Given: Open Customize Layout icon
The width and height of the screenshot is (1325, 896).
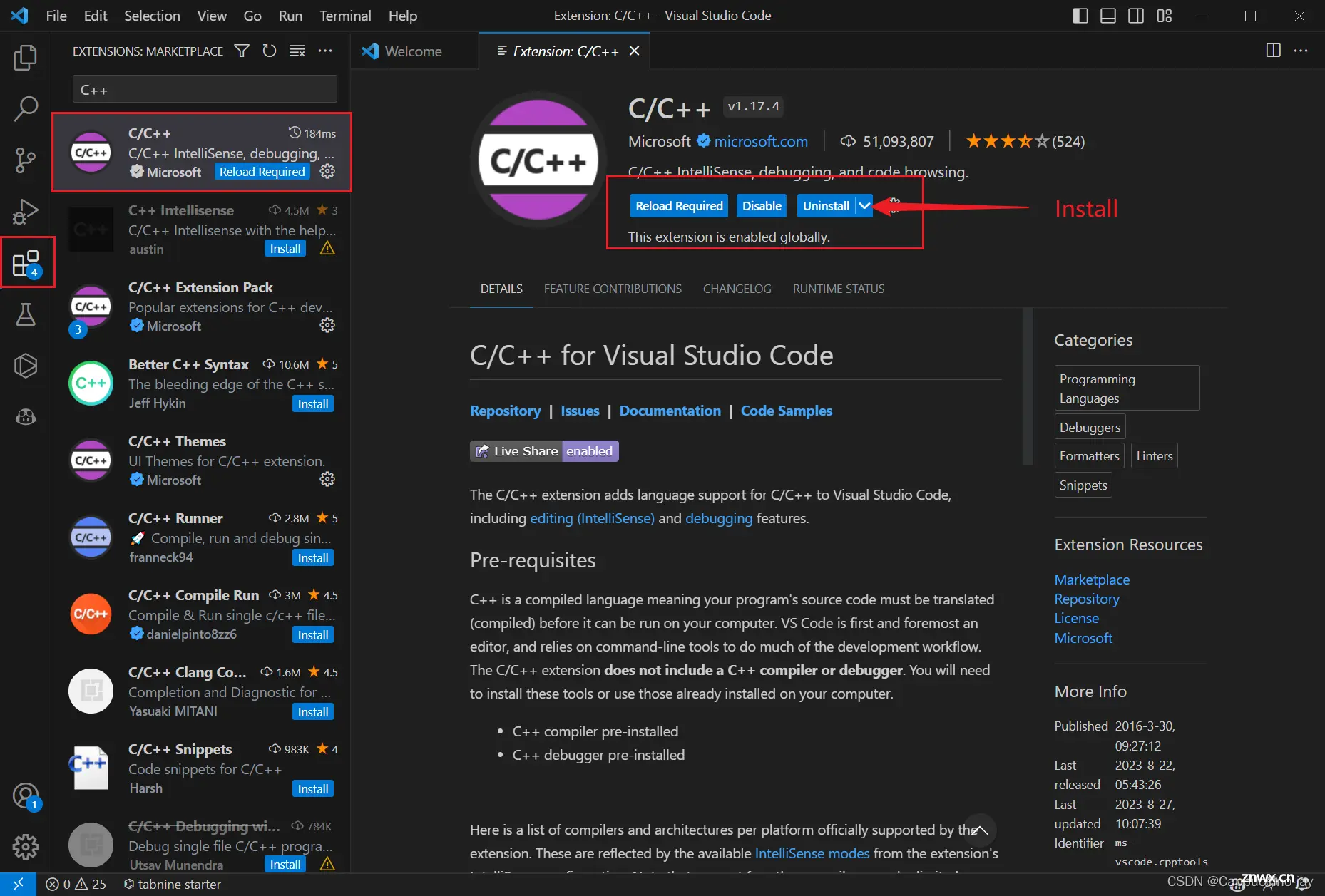Looking at the screenshot, I should point(1164,16).
